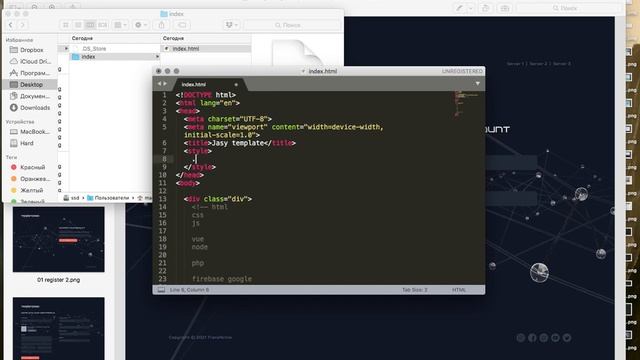Select the .DS_Store file in Finder
This screenshot has width=640, height=360.
click(x=114, y=49)
